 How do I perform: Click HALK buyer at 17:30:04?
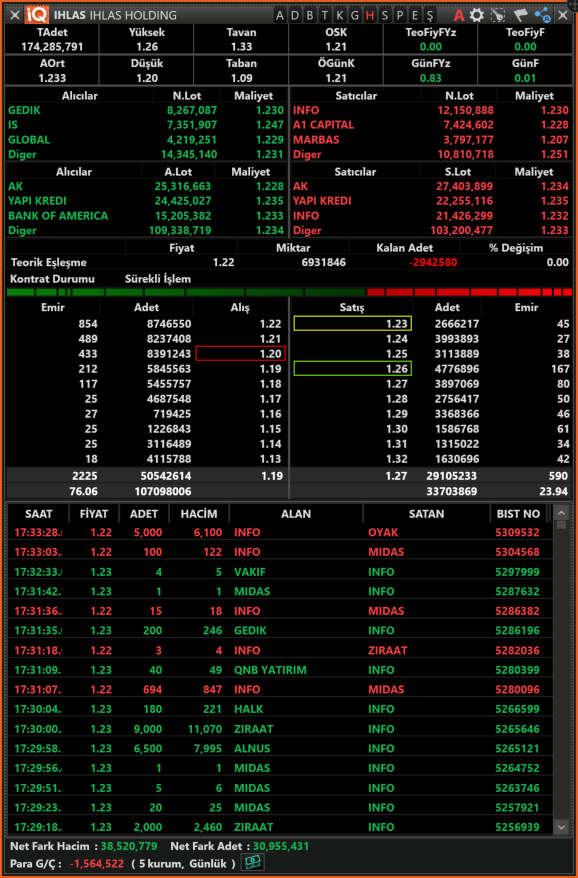coord(249,709)
